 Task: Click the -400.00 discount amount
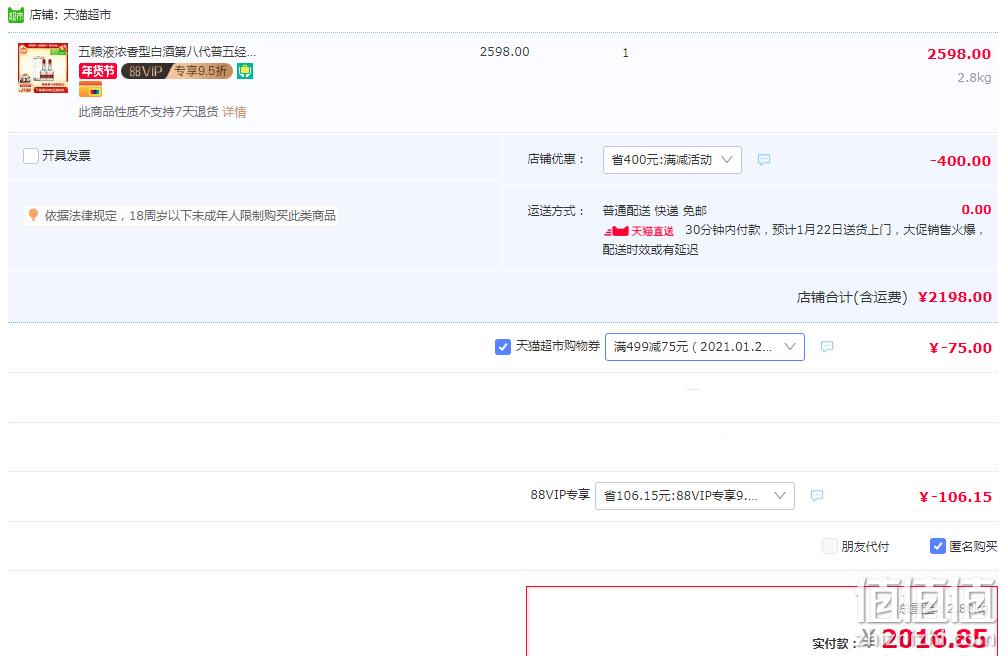pos(960,161)
